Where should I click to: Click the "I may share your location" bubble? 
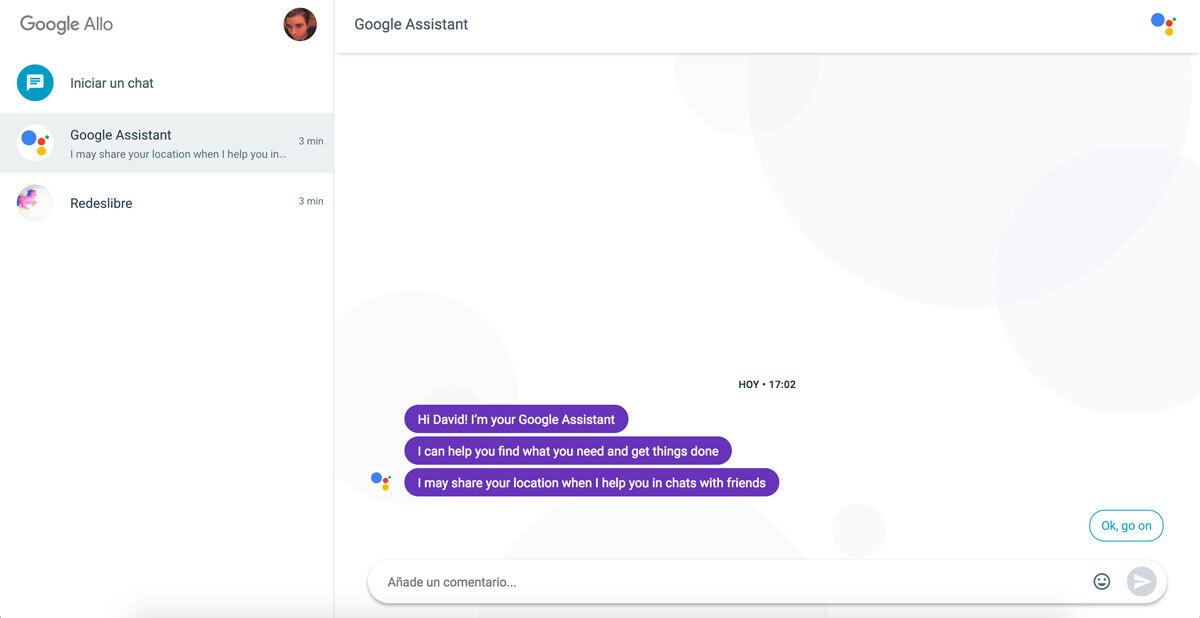click(x=591, y=483)
